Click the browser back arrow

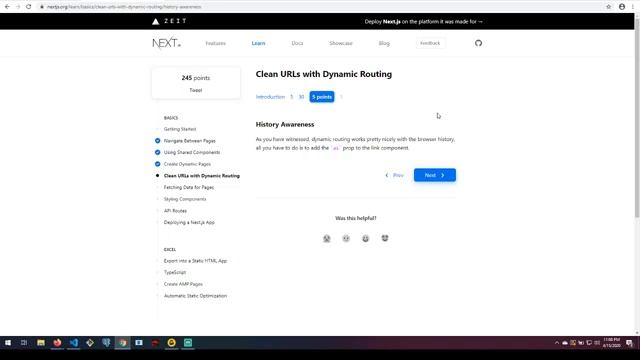7,7
